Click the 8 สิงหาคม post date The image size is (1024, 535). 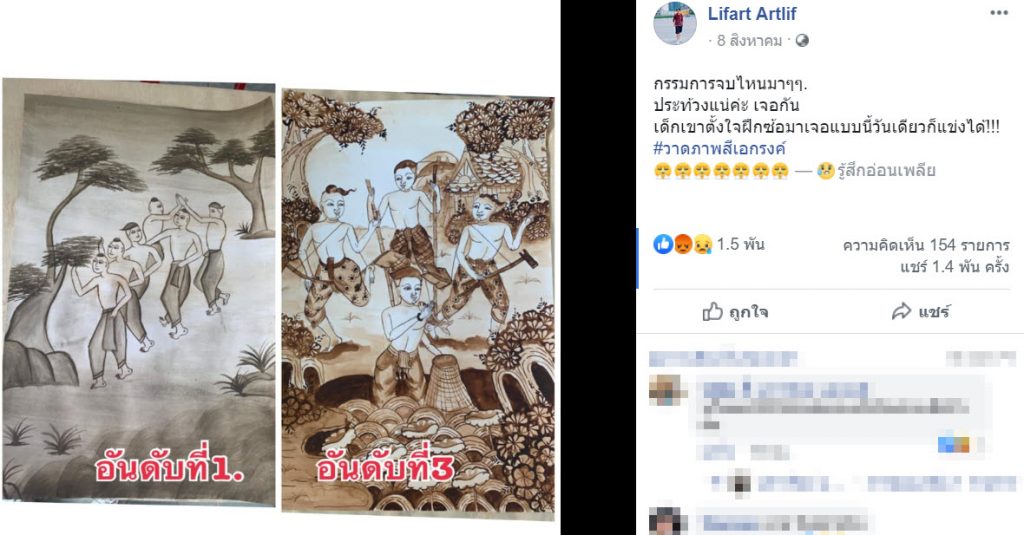click(x=749, y=41)
